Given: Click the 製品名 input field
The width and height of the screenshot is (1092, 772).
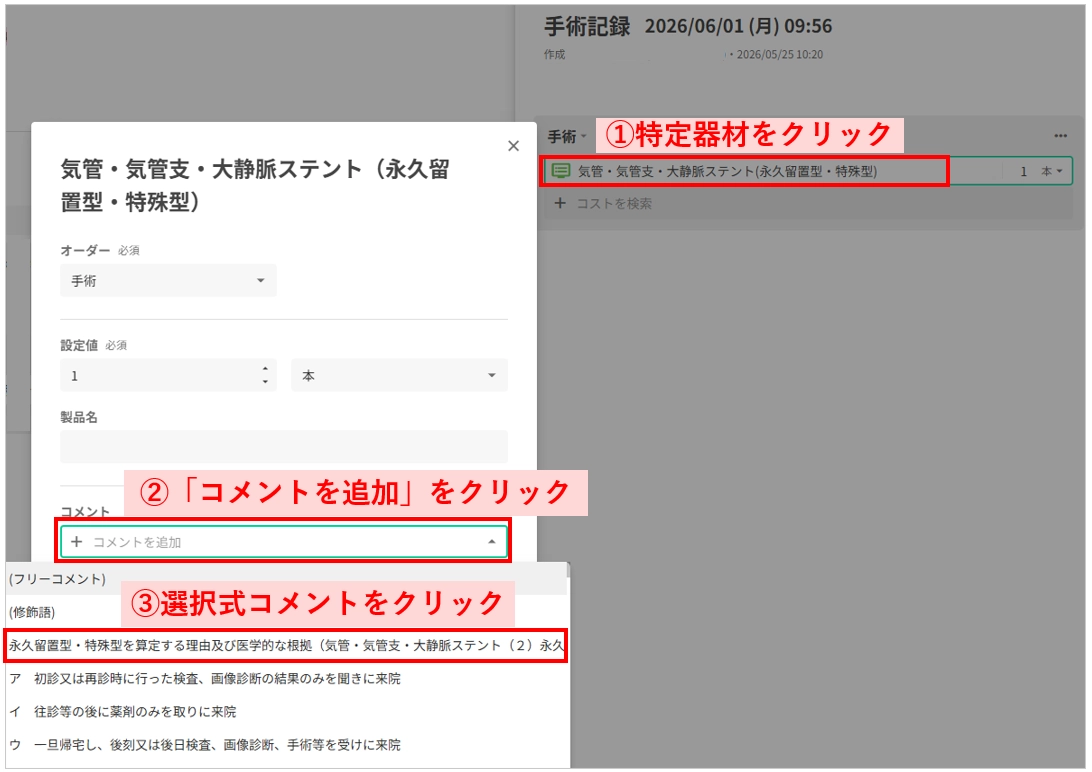Looking at the screenshot, I should coord(283,447).
